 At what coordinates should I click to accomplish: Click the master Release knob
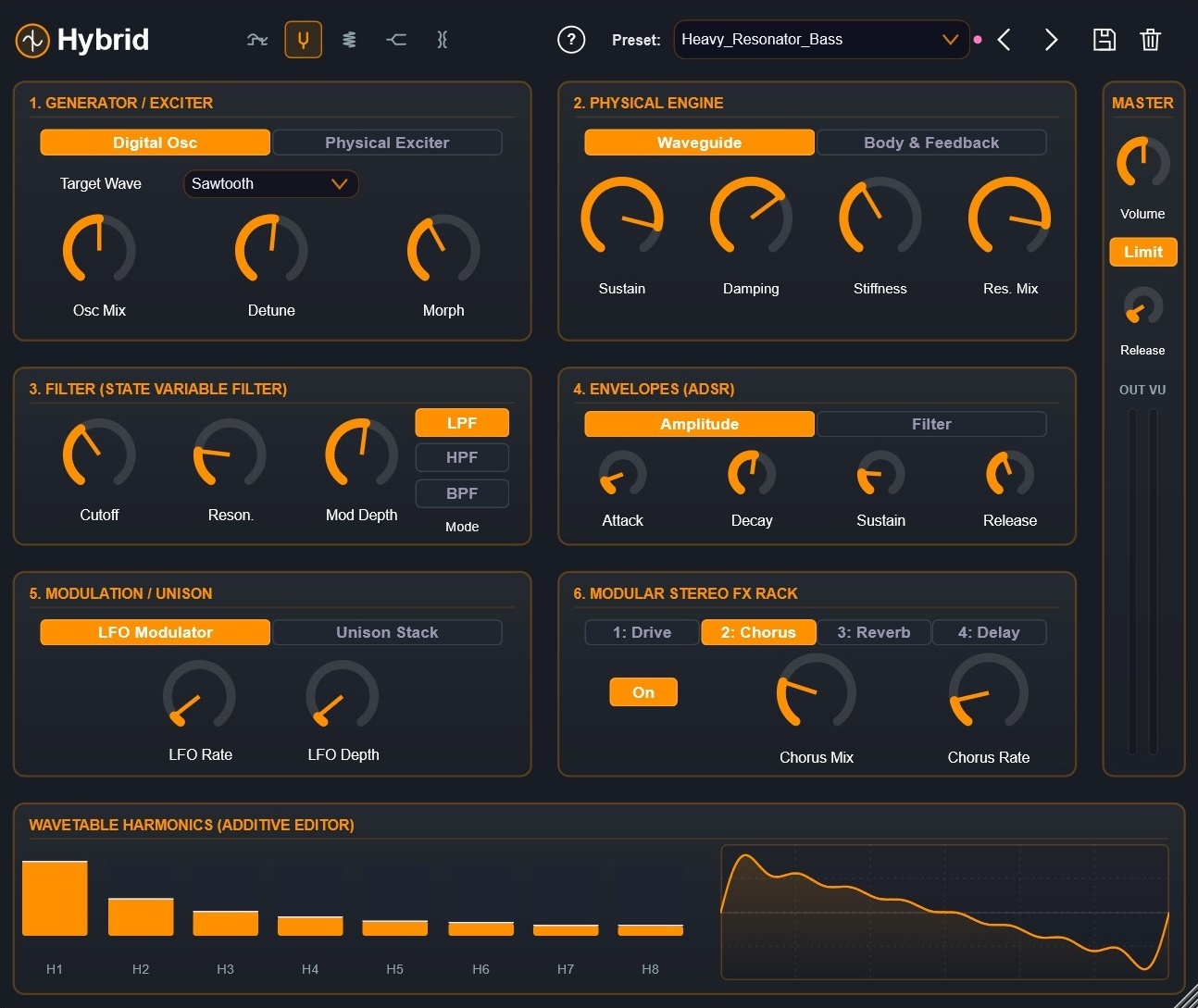1143,306
